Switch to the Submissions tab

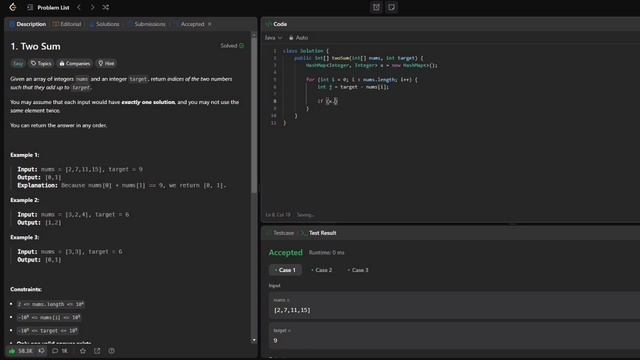coord(147,24)
